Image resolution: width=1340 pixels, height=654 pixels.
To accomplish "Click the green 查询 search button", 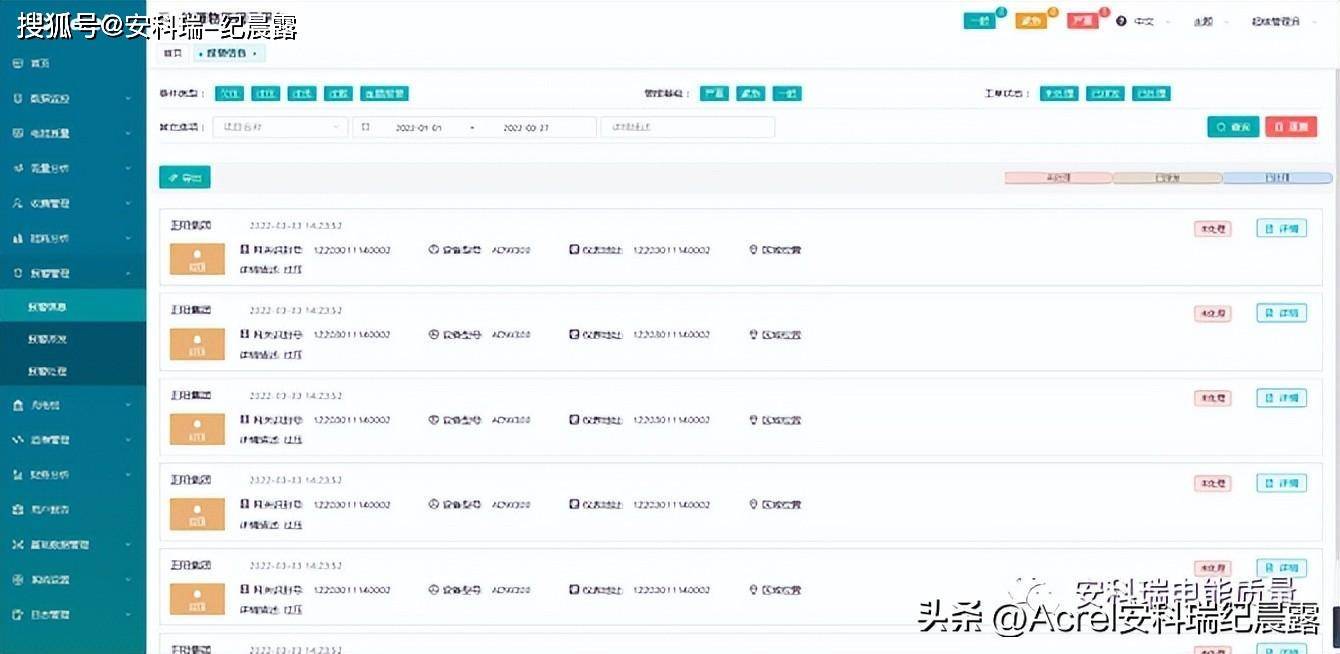I will [x=1233, y=126].
